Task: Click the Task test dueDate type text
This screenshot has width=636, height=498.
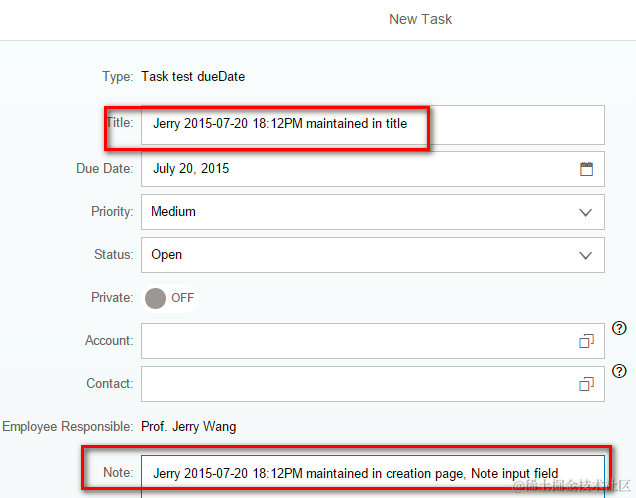Action: (193, 77)
